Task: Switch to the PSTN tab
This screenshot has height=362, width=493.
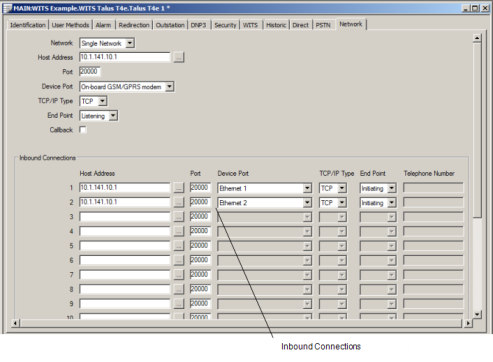Action: coord(323,25)
